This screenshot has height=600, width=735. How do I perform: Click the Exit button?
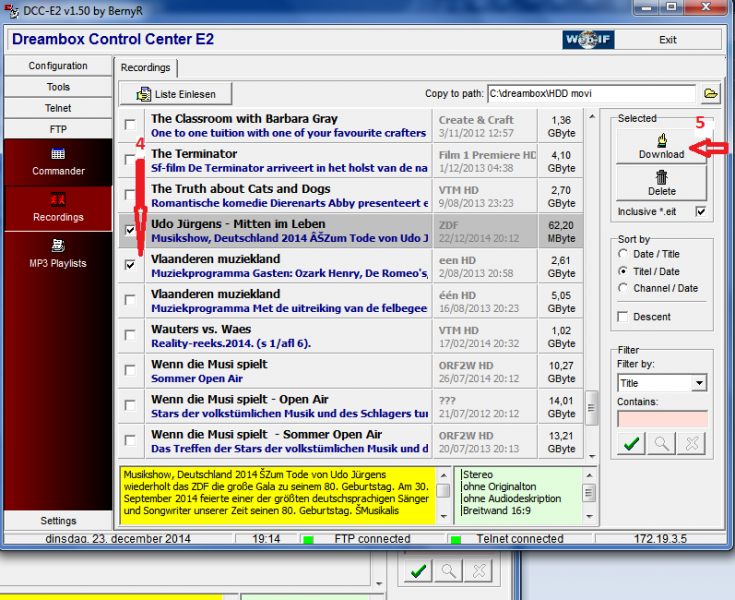(x=667, y=40)
